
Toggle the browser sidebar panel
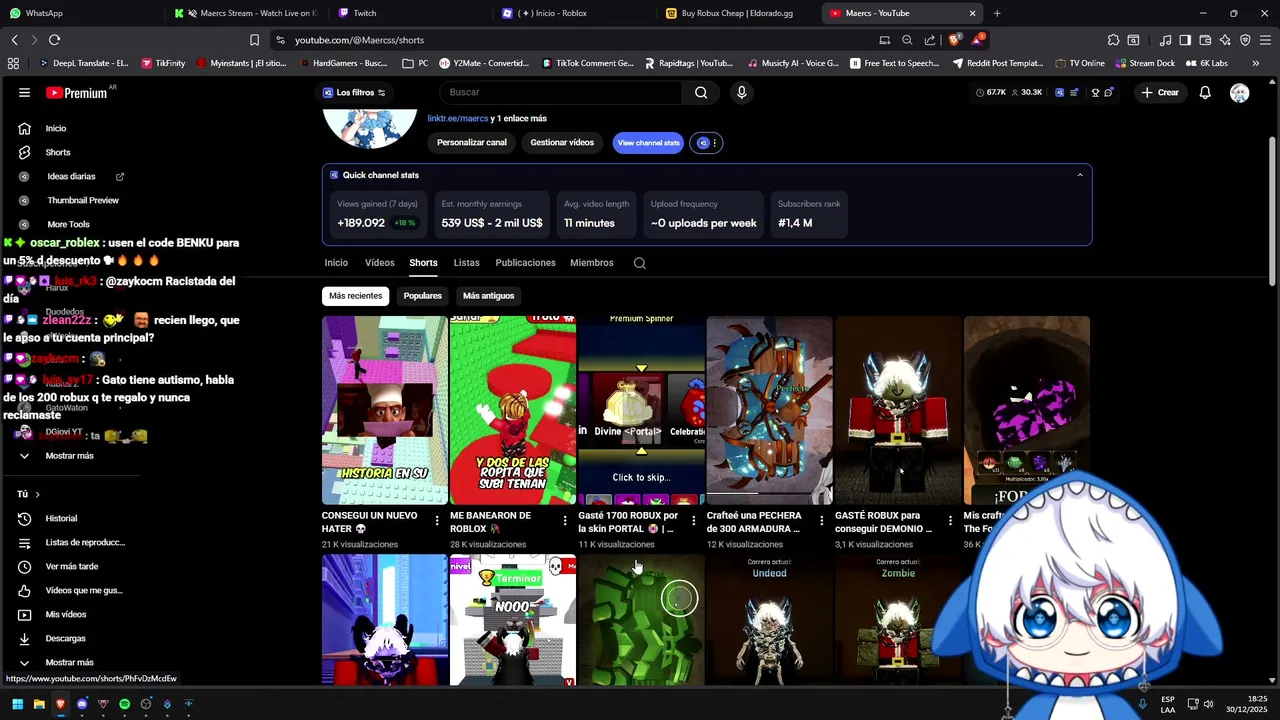(1185, 40)
